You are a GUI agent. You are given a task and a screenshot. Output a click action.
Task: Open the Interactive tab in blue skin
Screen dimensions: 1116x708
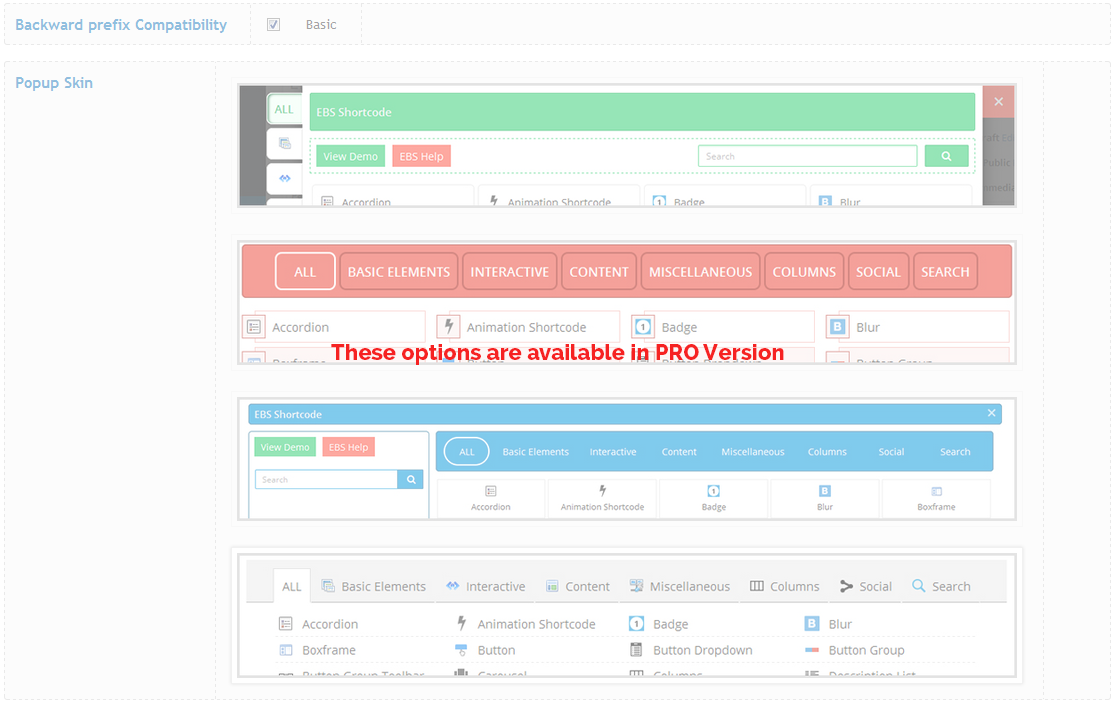pos(613,452)
